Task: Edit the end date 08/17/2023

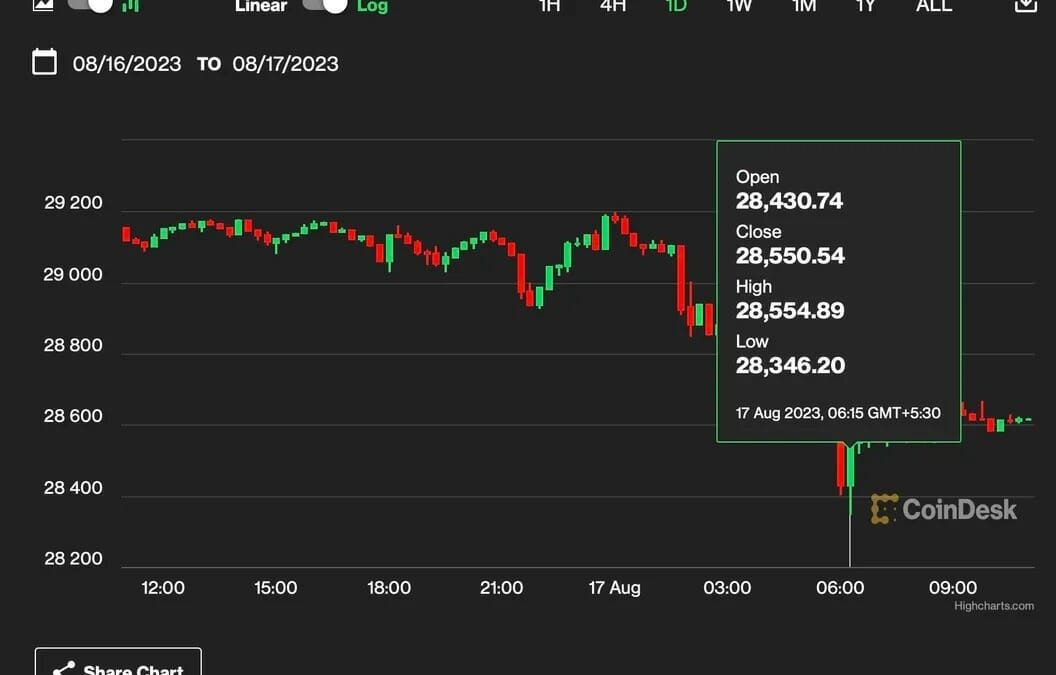Action: pos(285,64)
